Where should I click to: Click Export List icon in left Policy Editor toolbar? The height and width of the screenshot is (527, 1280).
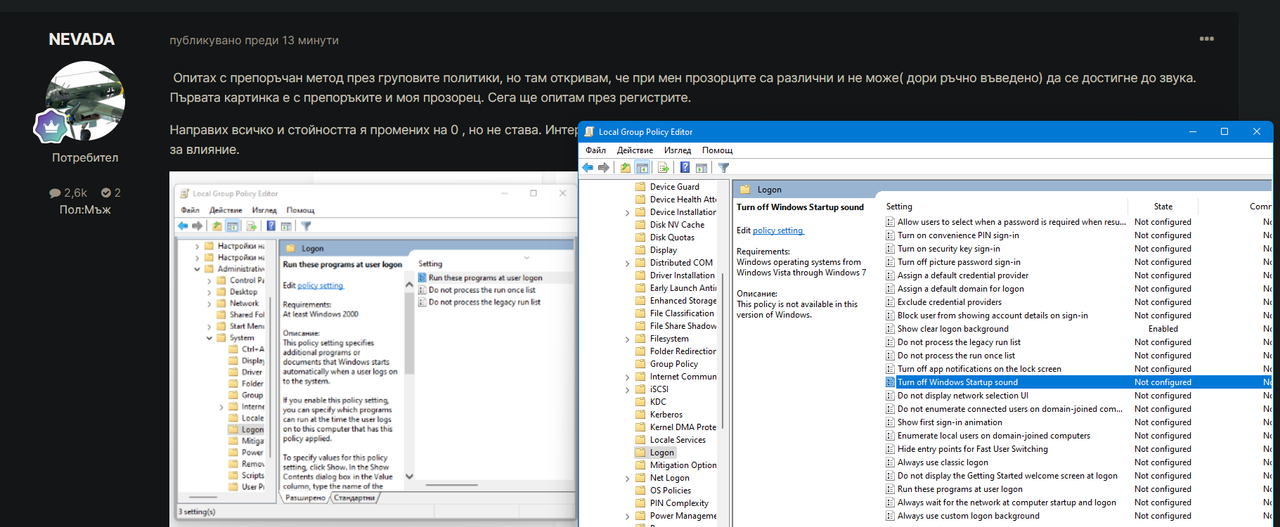click(252, 226)
